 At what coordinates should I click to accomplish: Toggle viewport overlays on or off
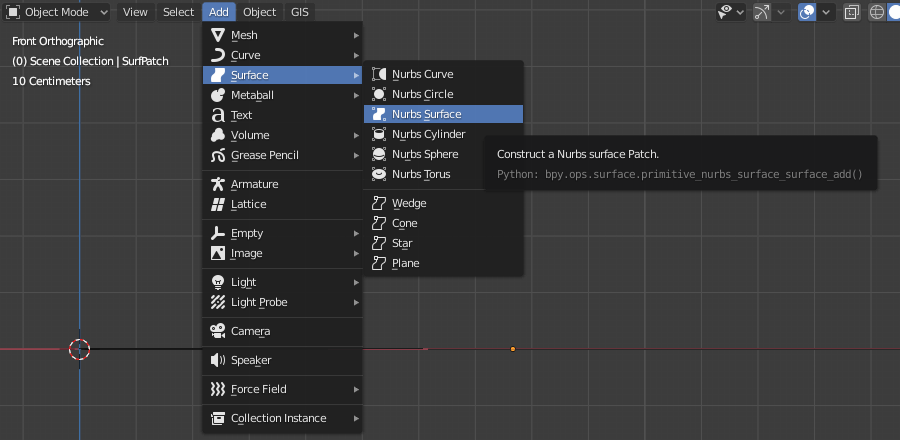(x=806, y=12)
